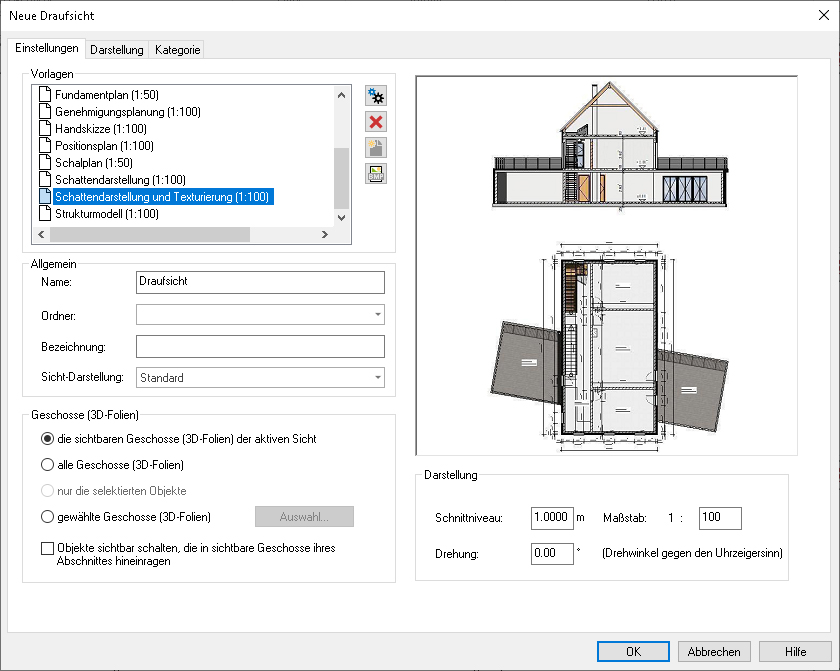Click the Maßstab scale field
The height and width of the screenshot is (671, 840).
[x=720, y=518]
